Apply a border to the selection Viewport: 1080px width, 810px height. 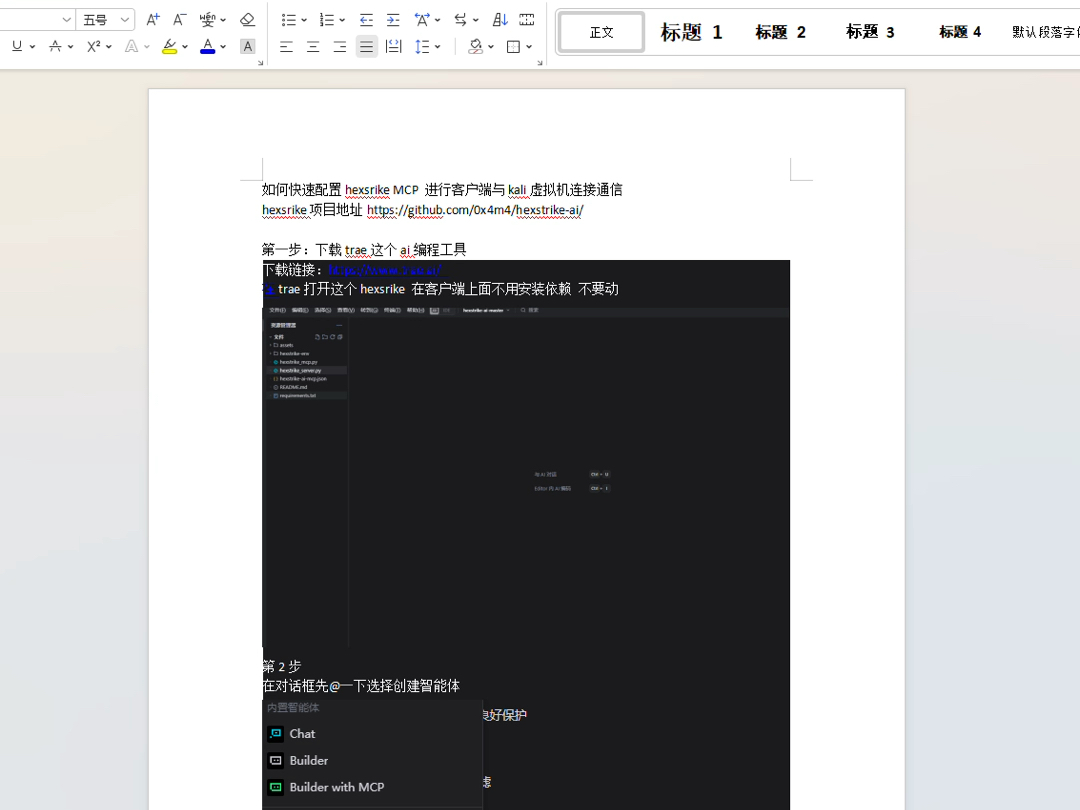point(513,46)
